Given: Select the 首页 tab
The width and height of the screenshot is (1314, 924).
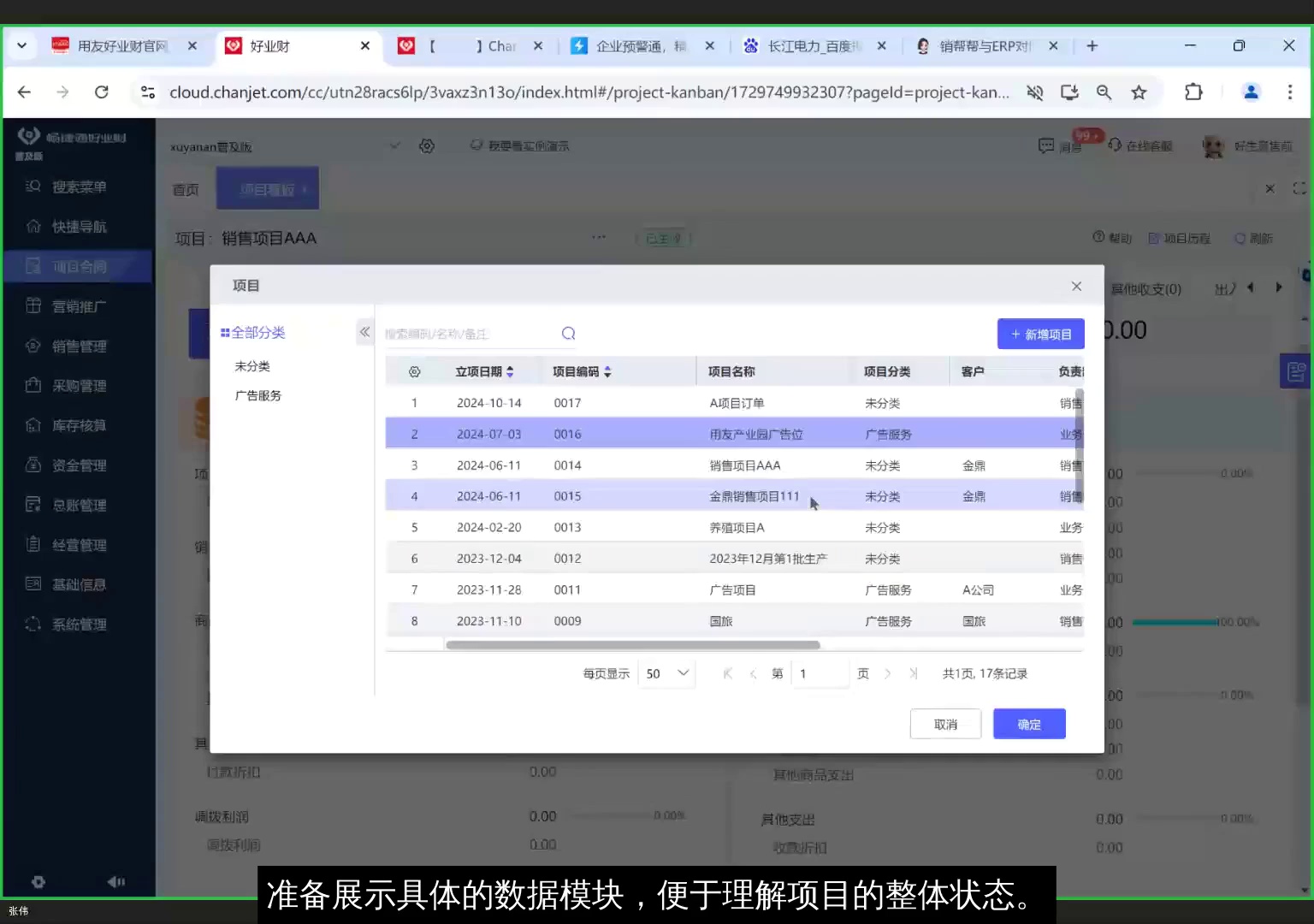Looking at the screenshot, I should (x=185, y=189).
